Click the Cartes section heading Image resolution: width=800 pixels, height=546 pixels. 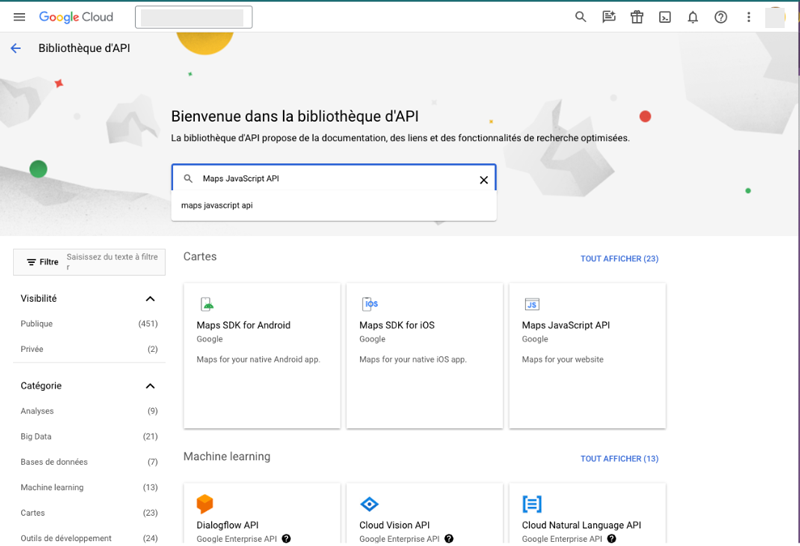[x=200, y=257]
